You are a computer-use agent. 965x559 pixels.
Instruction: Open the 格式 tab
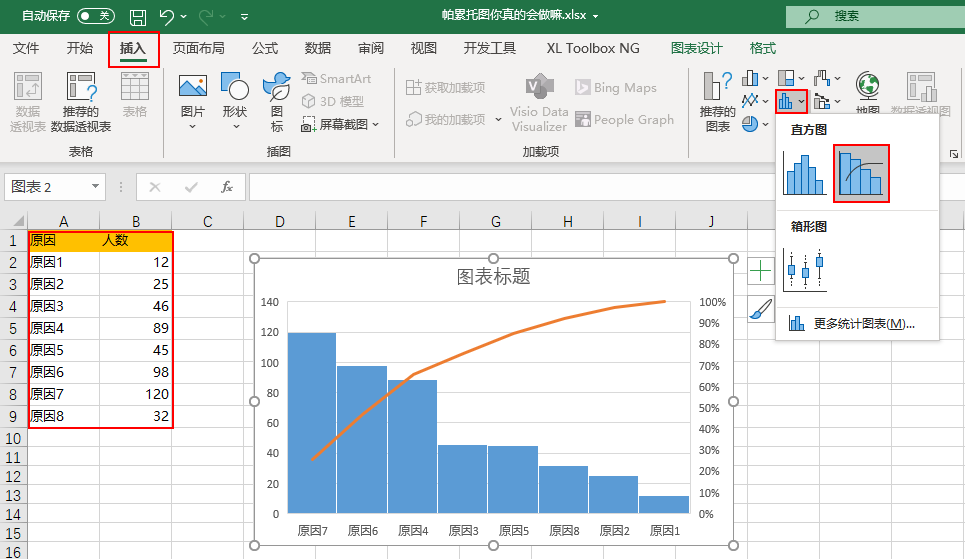(763, 48)
